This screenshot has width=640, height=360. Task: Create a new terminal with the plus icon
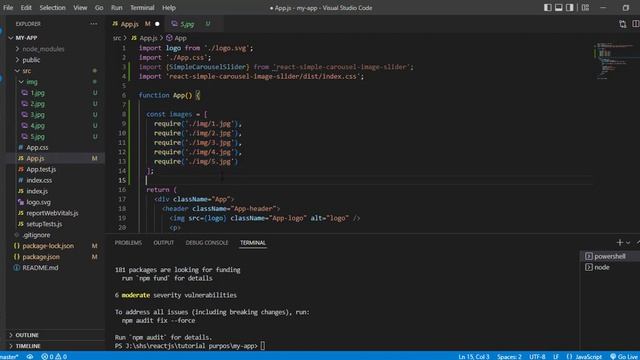[x=620, y=242]
